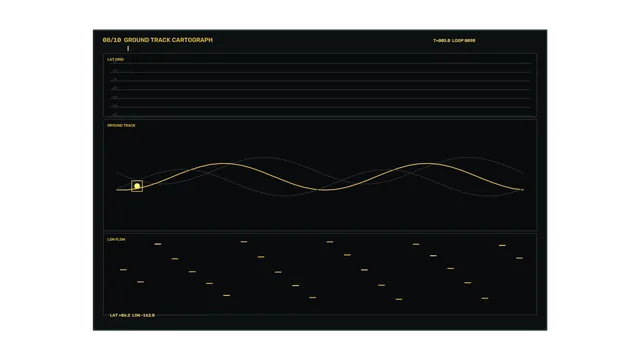Image resolution: width=640 pixels, height=360 pixels.
Task: Click the 'GROUND TRACK' panel label
Action: click(x=121, y=125)
